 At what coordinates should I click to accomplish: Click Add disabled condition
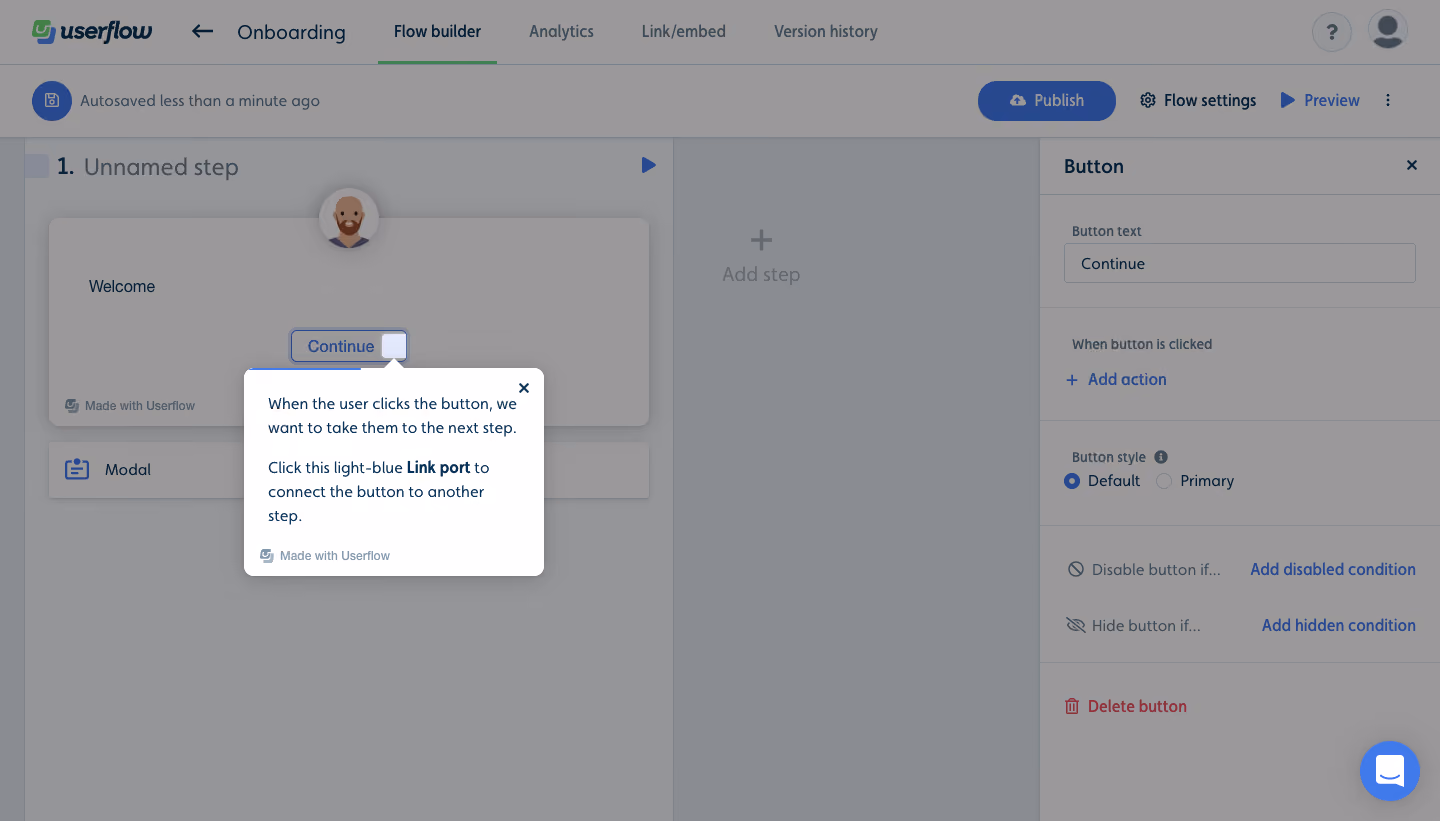coord(1333,569)
